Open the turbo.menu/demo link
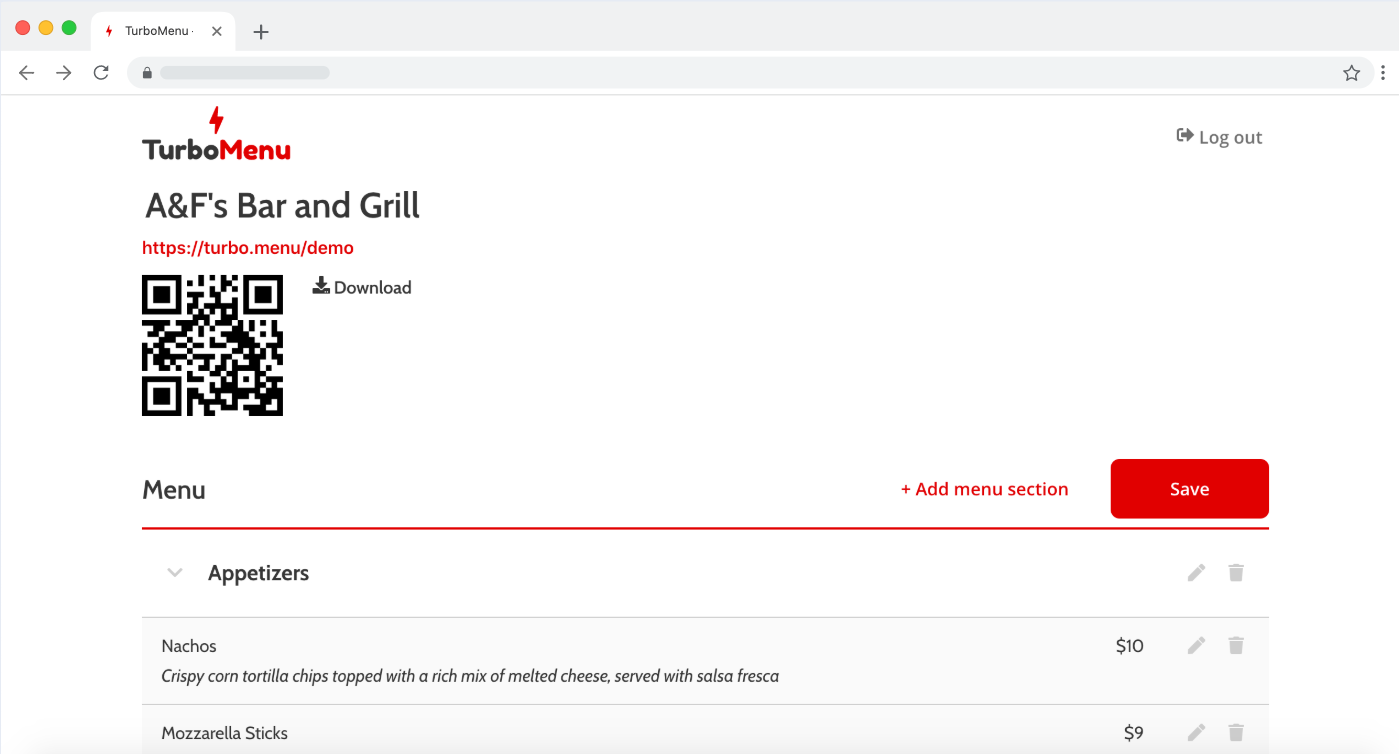This screenshot has height=754, width=1399. tap(248, 248)
